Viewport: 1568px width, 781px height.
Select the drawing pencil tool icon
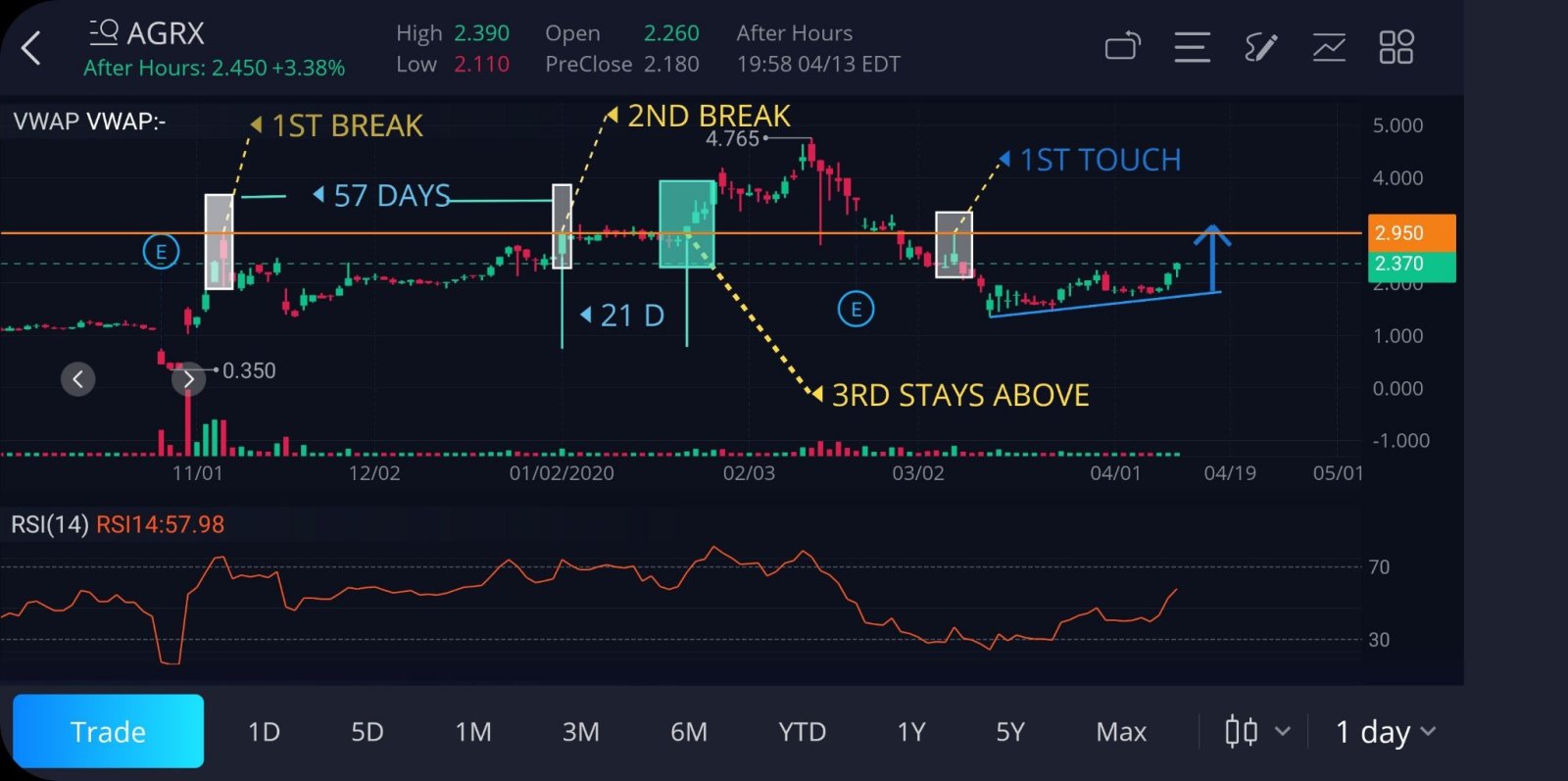pyautogui.click(x=1260, y=46)
